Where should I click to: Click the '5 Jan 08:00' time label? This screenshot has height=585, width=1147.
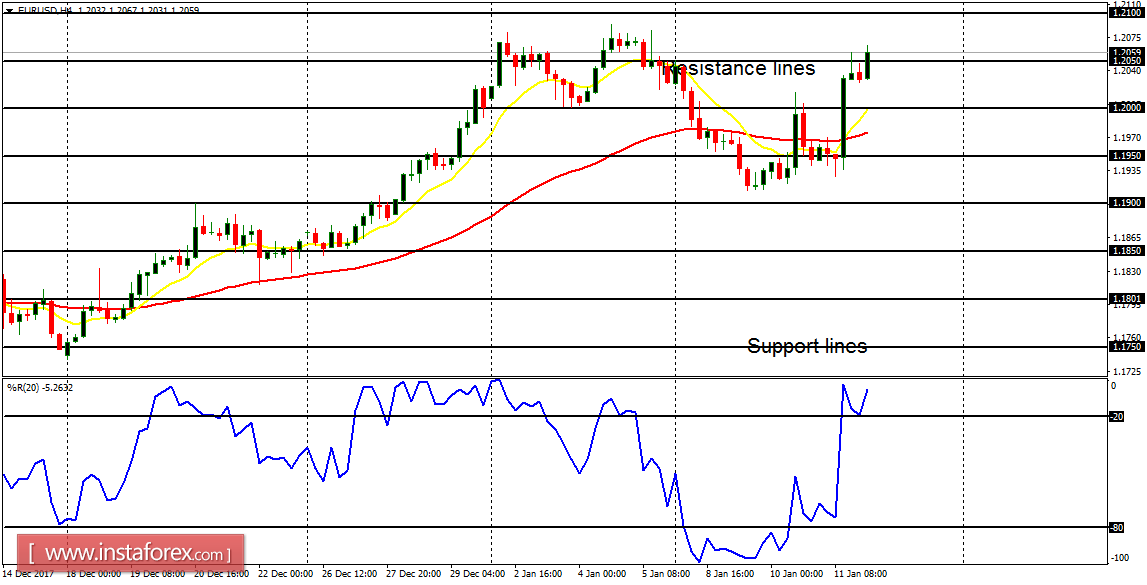click(667, 574)
